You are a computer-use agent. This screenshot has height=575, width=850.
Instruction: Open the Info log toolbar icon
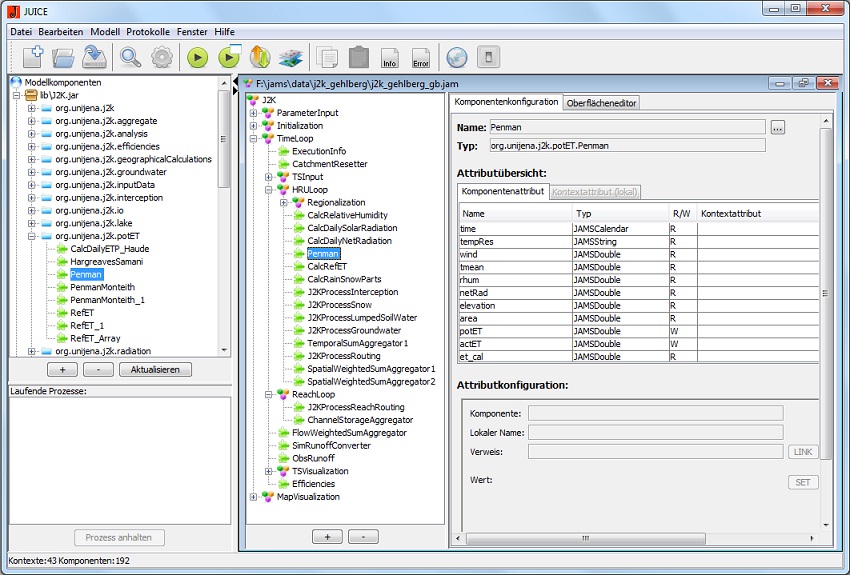(x=390, y=57)
